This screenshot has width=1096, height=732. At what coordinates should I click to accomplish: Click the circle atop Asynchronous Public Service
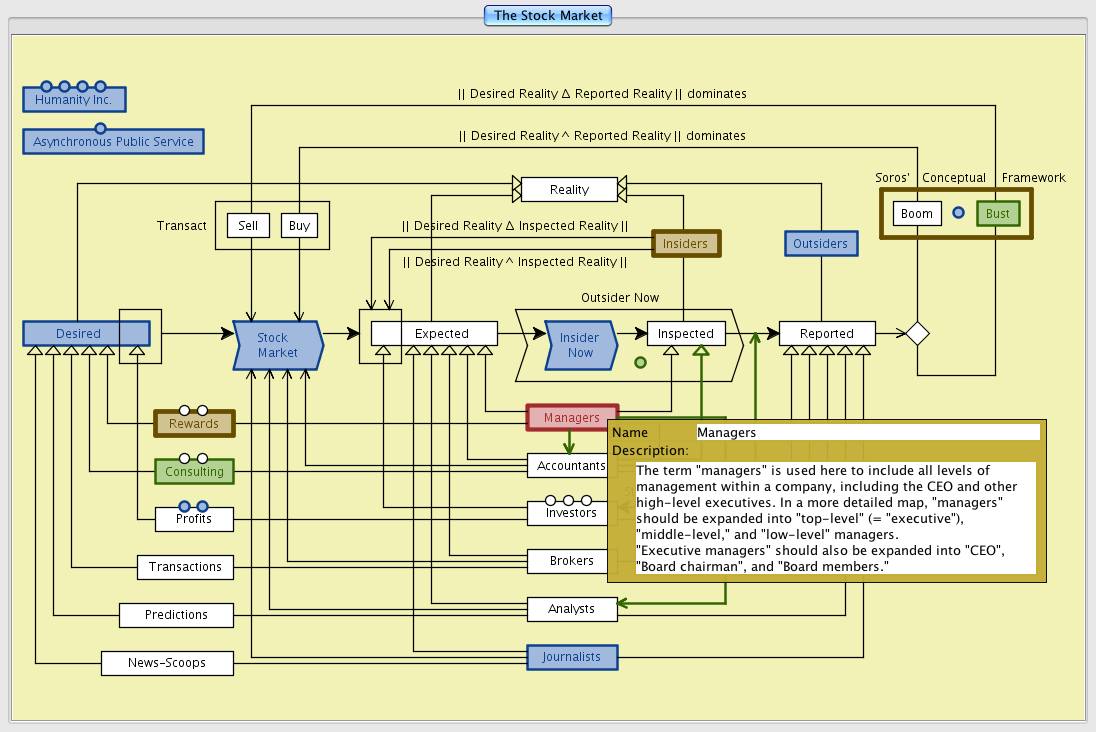100,128
